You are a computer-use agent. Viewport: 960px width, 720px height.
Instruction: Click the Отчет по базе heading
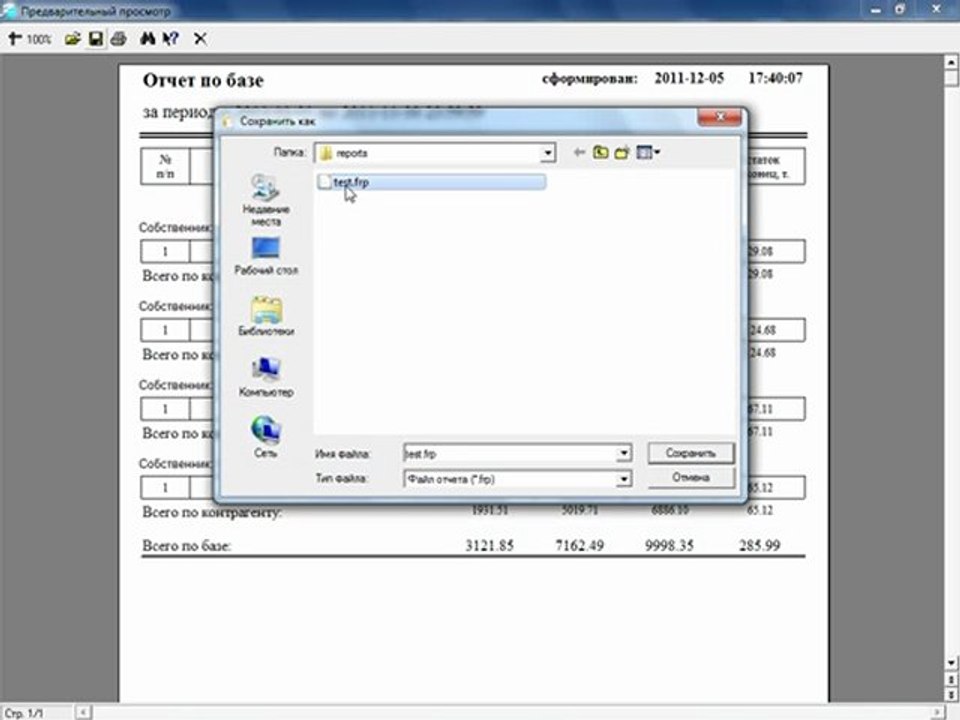(203, 81)
